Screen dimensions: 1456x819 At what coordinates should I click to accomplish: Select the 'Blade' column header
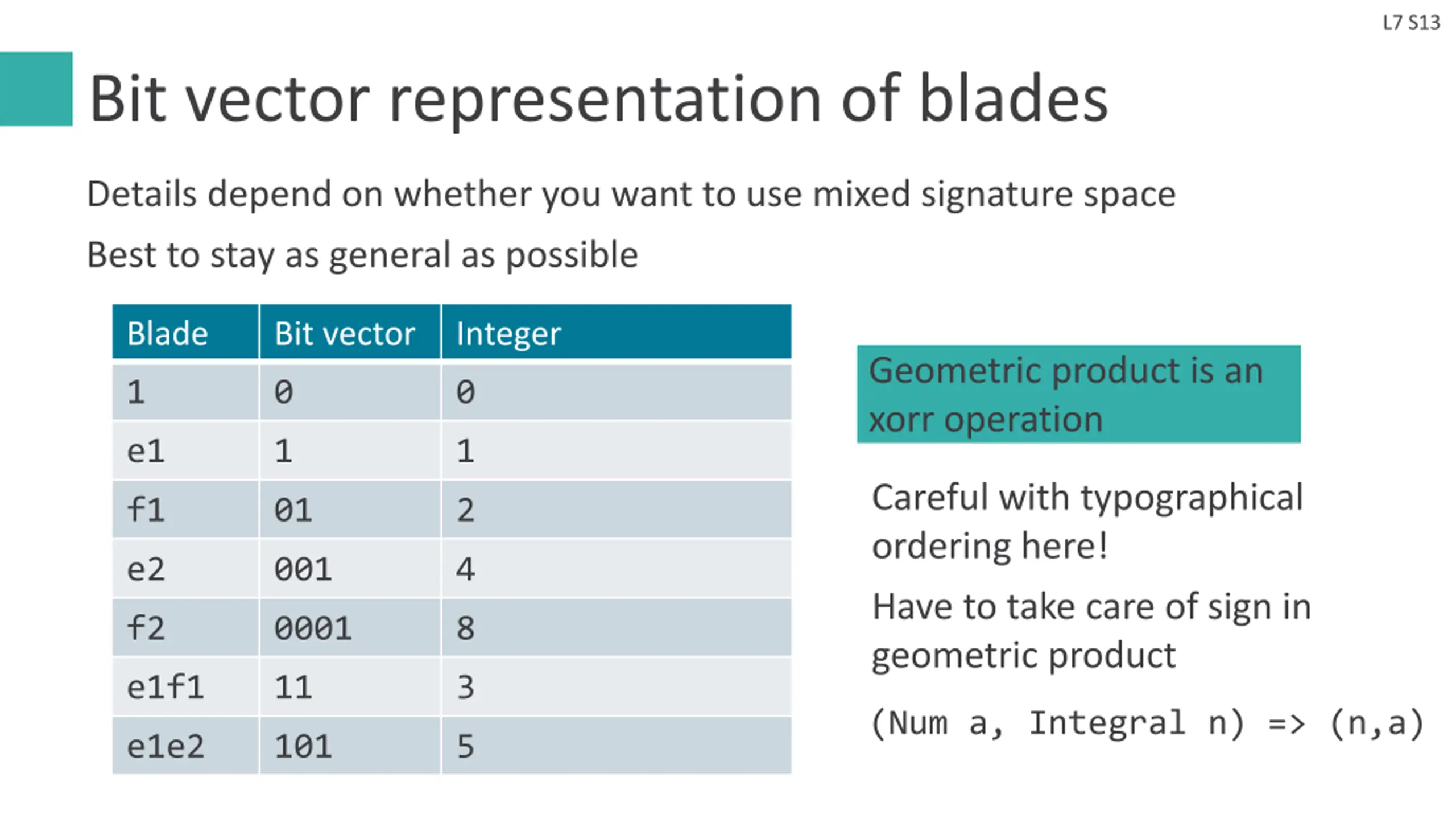[185, 332]
